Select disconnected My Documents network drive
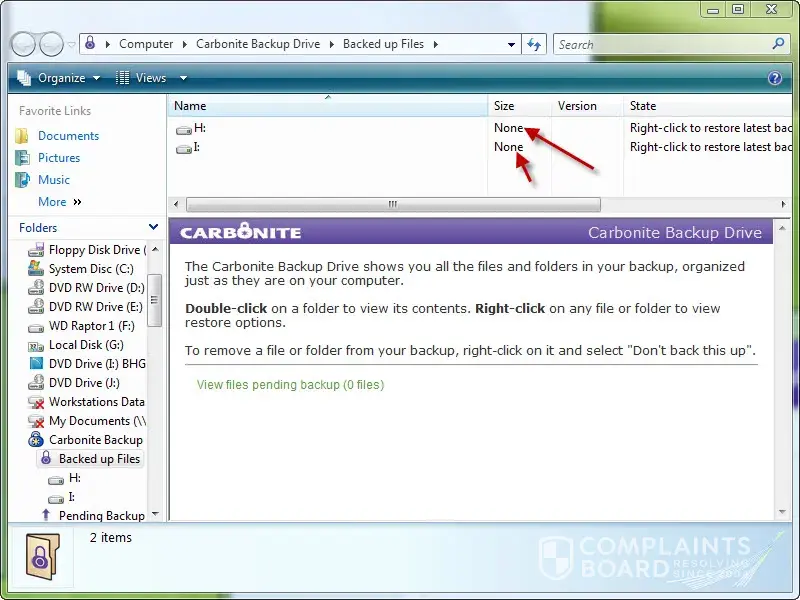Screen dimensions: 800x600 [x=87, y=421]
